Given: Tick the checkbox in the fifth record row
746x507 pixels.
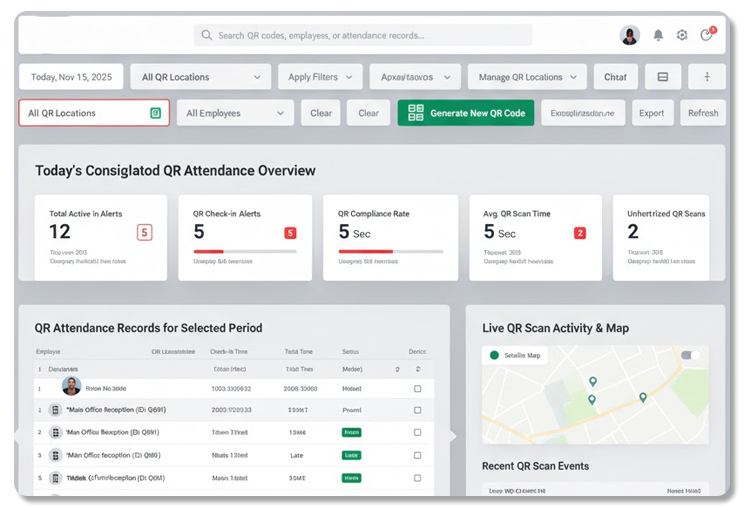Looking at the screenshot, I should 418,478.
